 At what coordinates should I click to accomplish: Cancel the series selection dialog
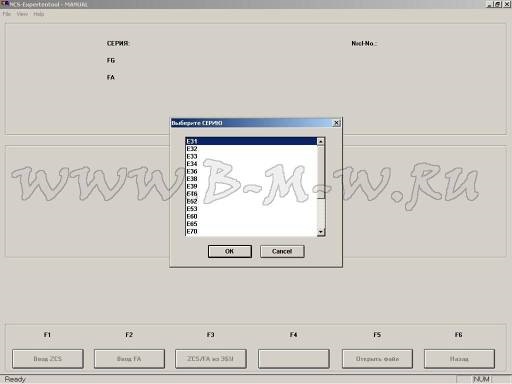(x=282, y=251)
